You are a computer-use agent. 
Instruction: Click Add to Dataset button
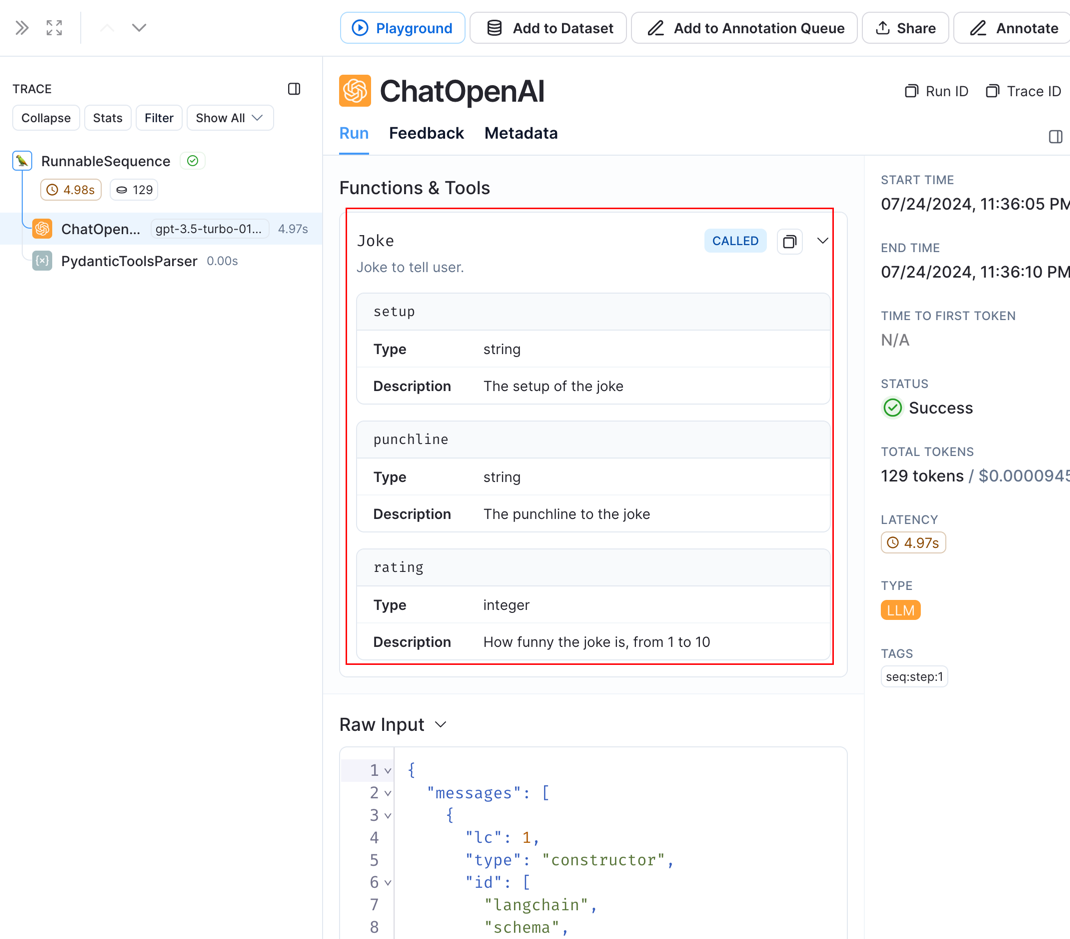(x=549, y=28)
